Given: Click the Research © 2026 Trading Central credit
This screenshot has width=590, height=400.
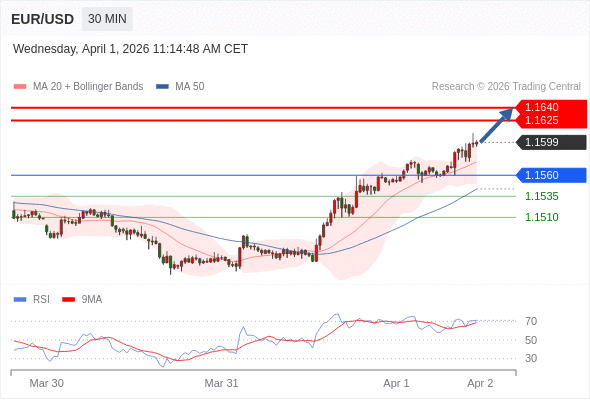Looking at the screenshot, I should (x=506, y=87).
